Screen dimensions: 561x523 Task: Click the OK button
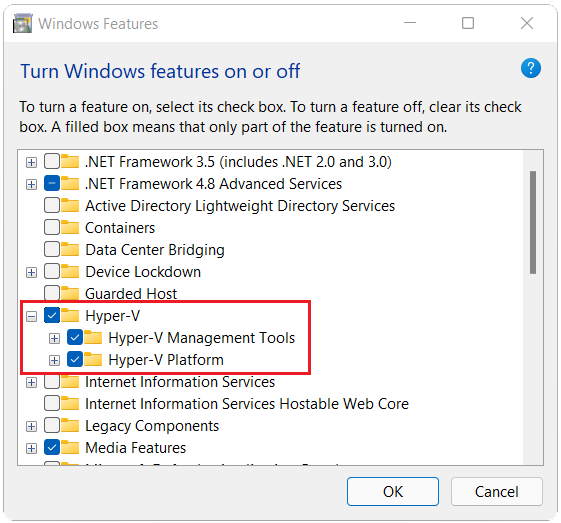coord(392,491)
